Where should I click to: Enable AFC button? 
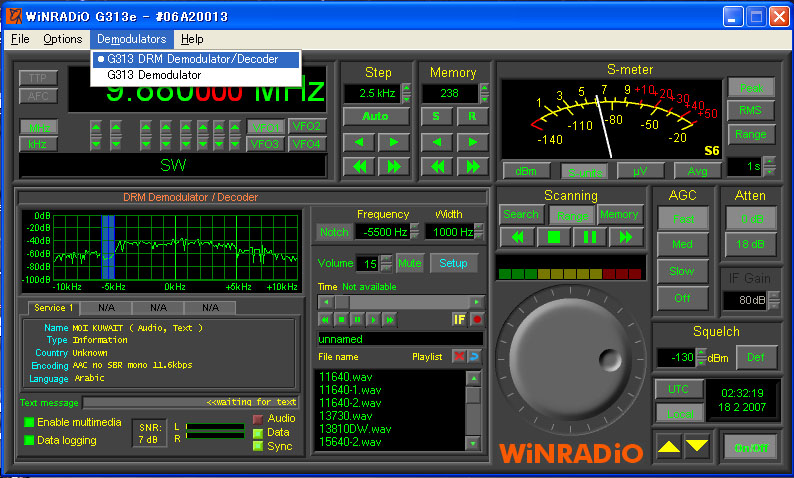pos(38,96)
